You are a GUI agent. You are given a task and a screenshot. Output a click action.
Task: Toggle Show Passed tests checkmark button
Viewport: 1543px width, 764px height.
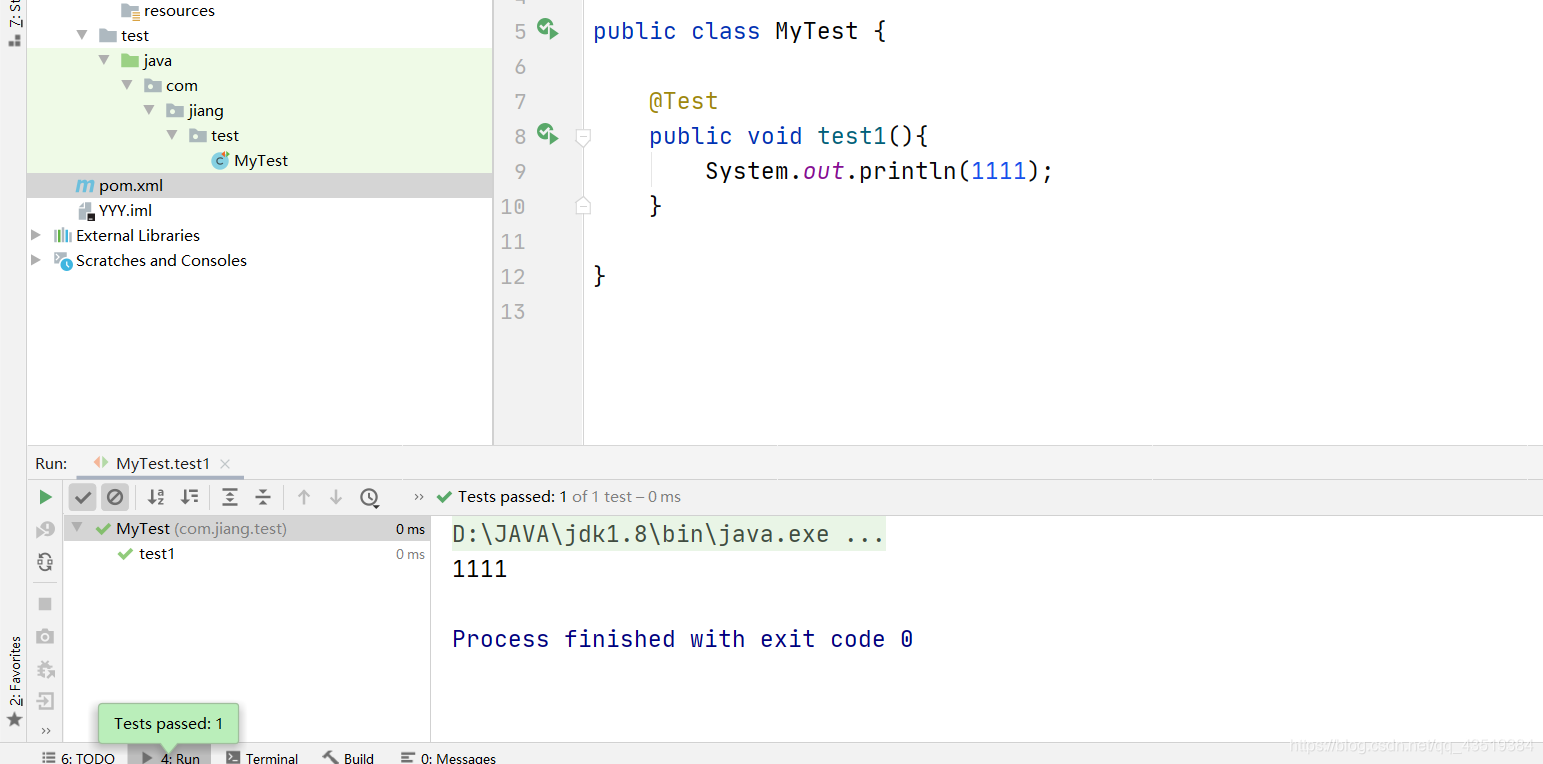coord(83,497)
